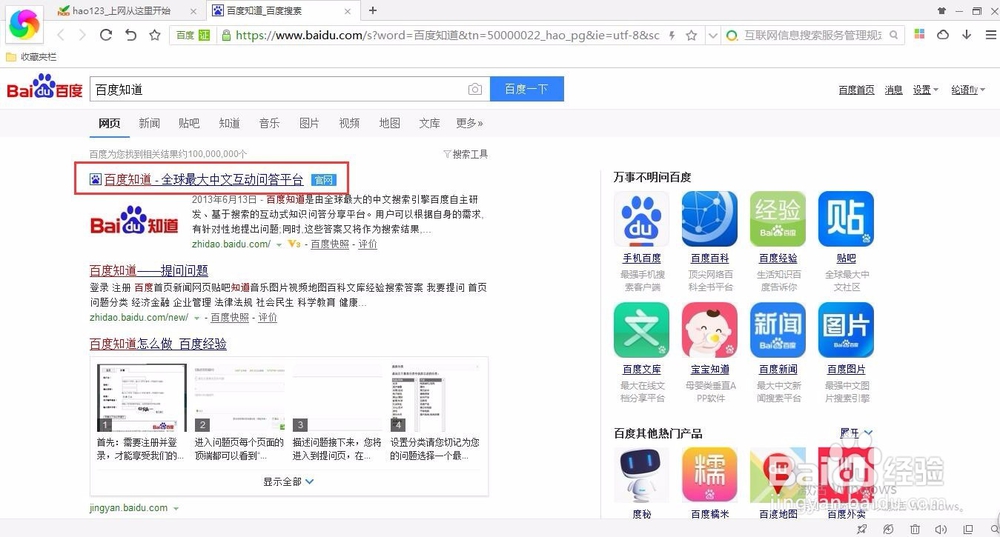Click the browser forward arrow

(x=82, y=35)
